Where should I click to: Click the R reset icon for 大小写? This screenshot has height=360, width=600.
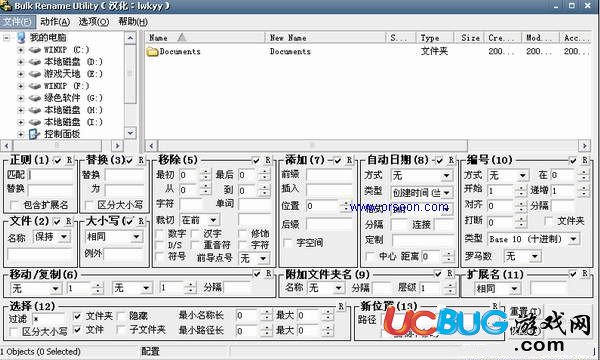coord(141,221)
